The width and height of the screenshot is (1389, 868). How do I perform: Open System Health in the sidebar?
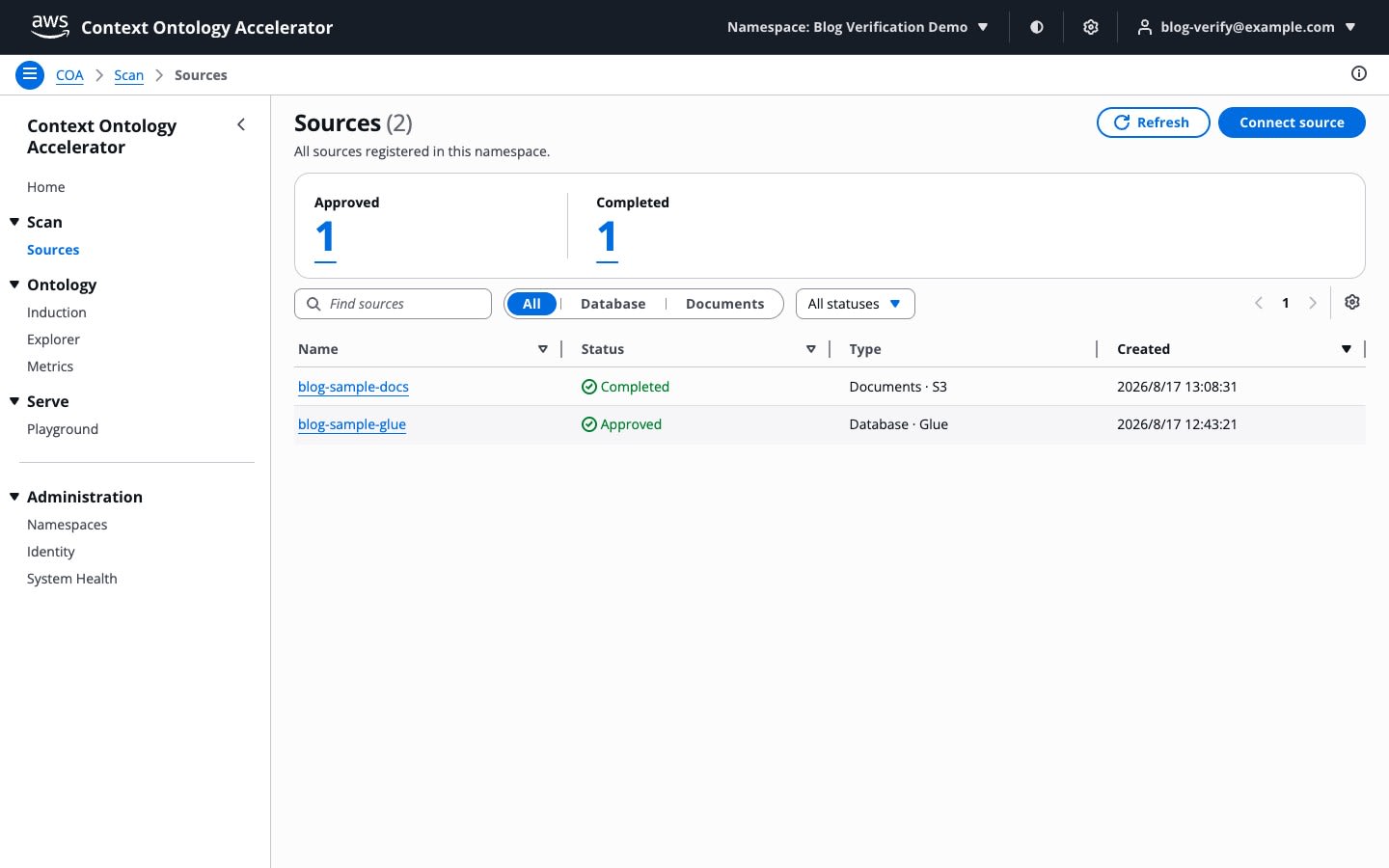pyautogui.click(x=72, y=579)
